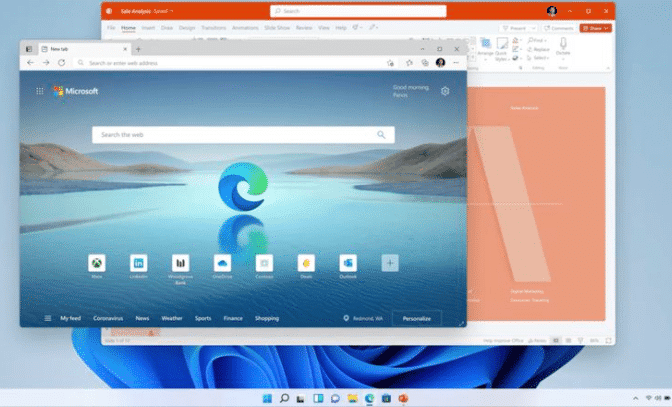Viewport: 672px width, 407px height.
Task: Click the add site plus tile
Action: 390,262
